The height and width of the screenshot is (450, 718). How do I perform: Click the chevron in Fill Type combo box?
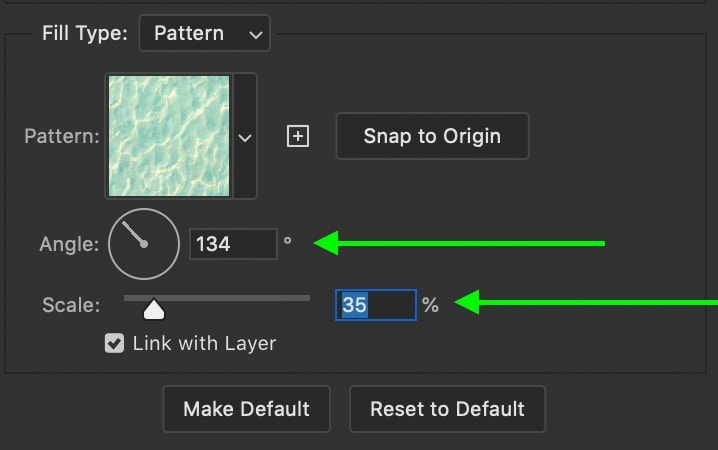click(x=256, y=34)
